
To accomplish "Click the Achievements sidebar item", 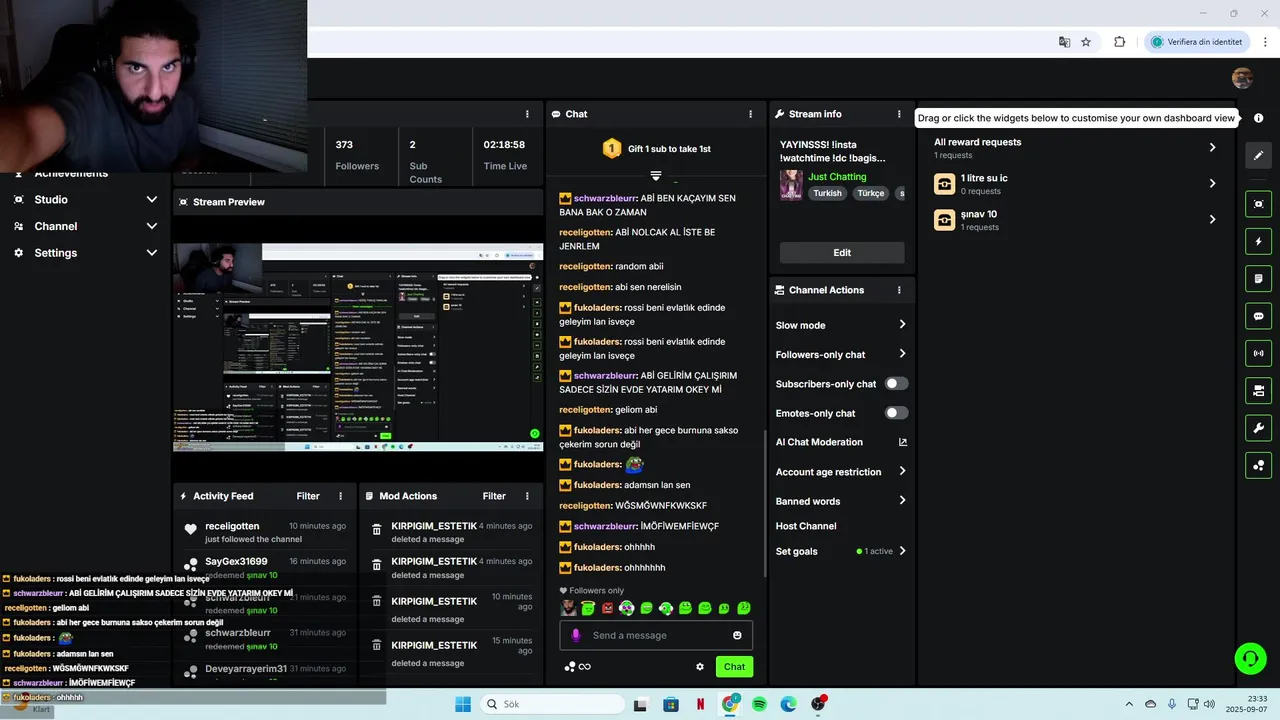I will [x=71, y=174].
